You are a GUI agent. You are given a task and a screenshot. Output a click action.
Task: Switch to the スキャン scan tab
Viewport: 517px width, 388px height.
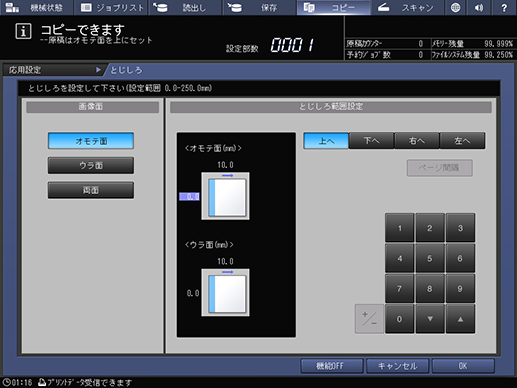click(407, 7)
